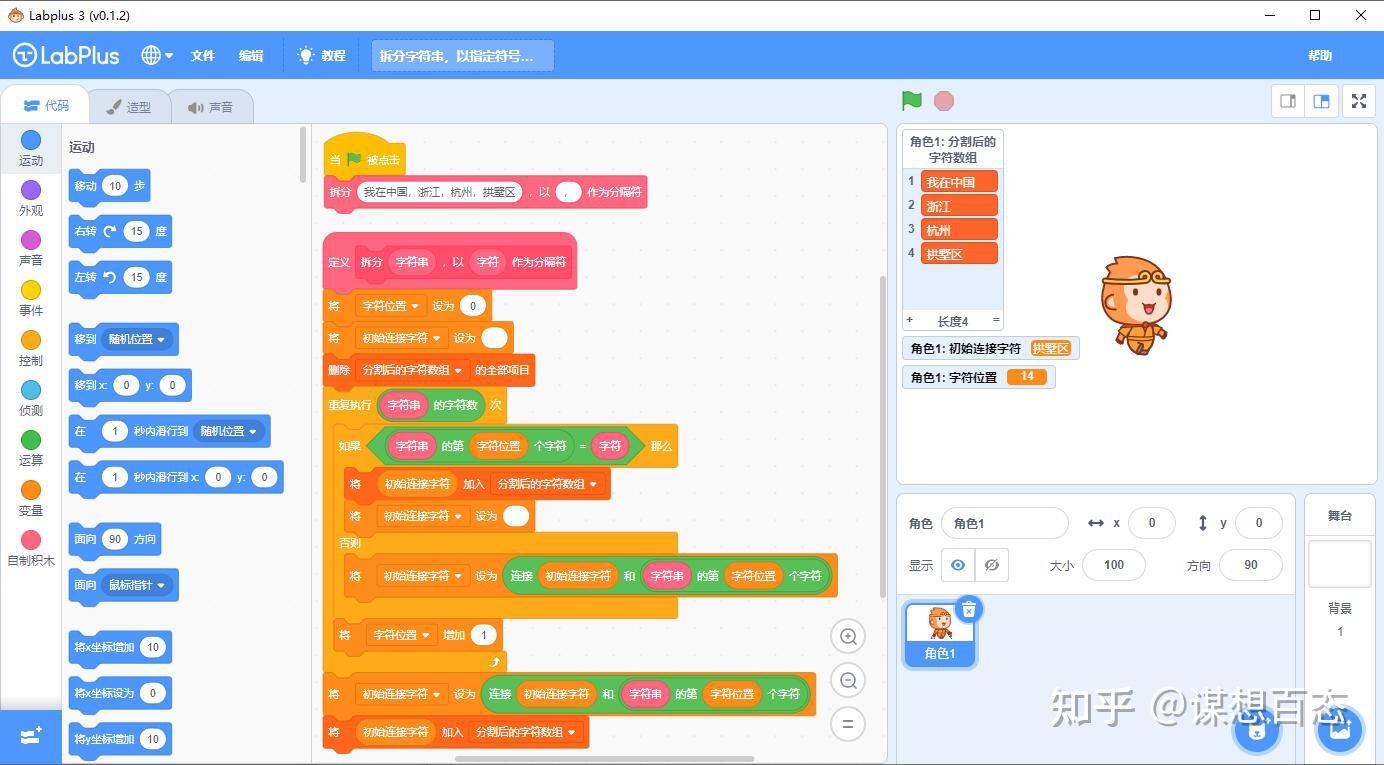Toggle the small stage layout view

point(1287,101)
